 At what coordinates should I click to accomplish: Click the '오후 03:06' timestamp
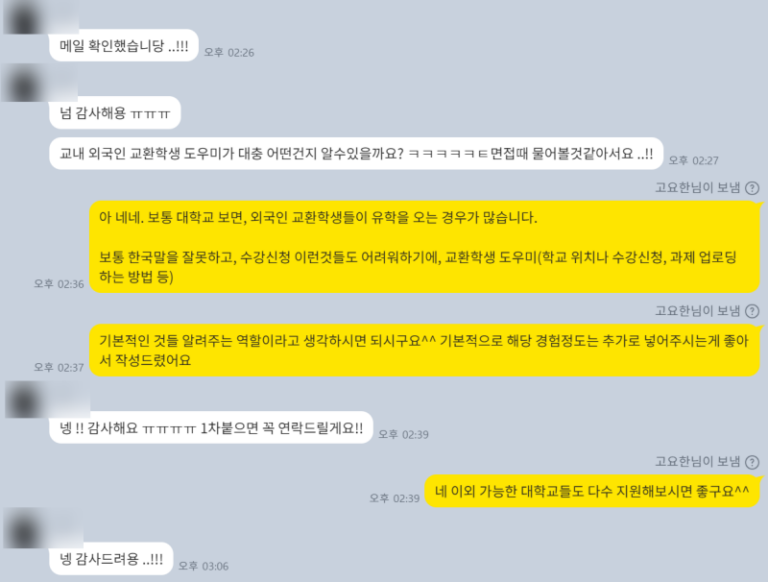pos(203,566)
